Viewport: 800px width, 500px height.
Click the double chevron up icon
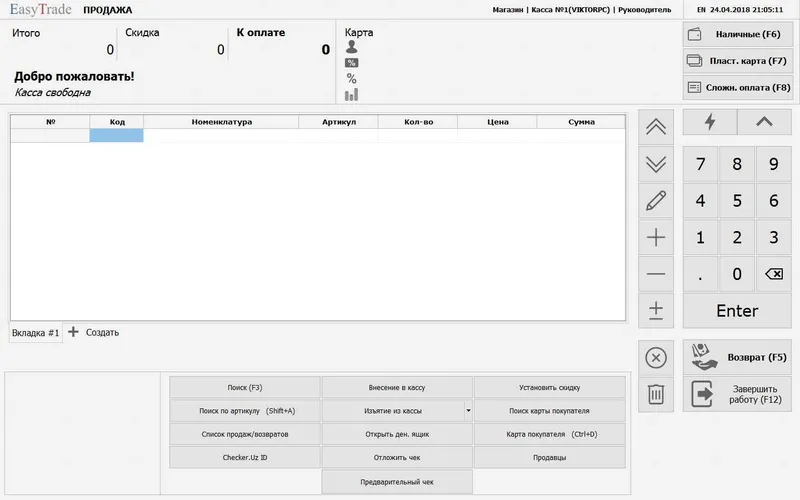pyautogui.click(x=656, y=127)
